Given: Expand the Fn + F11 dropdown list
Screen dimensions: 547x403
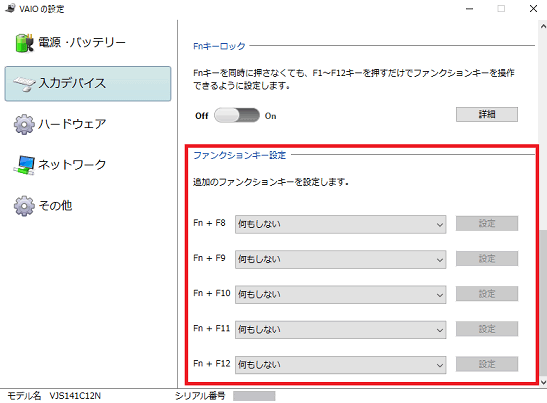Looking at the screenshot, I should pos(340,330).
